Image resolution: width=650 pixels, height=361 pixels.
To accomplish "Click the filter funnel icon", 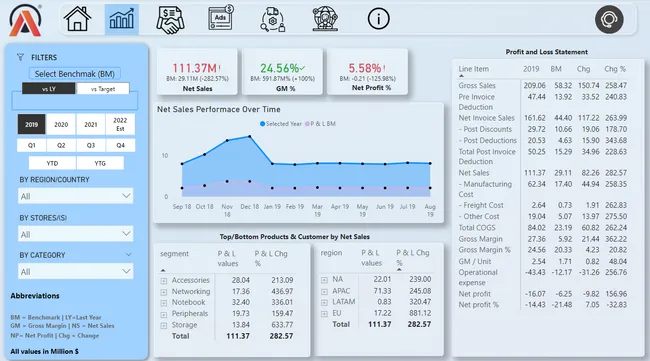I will click(20, 57).
